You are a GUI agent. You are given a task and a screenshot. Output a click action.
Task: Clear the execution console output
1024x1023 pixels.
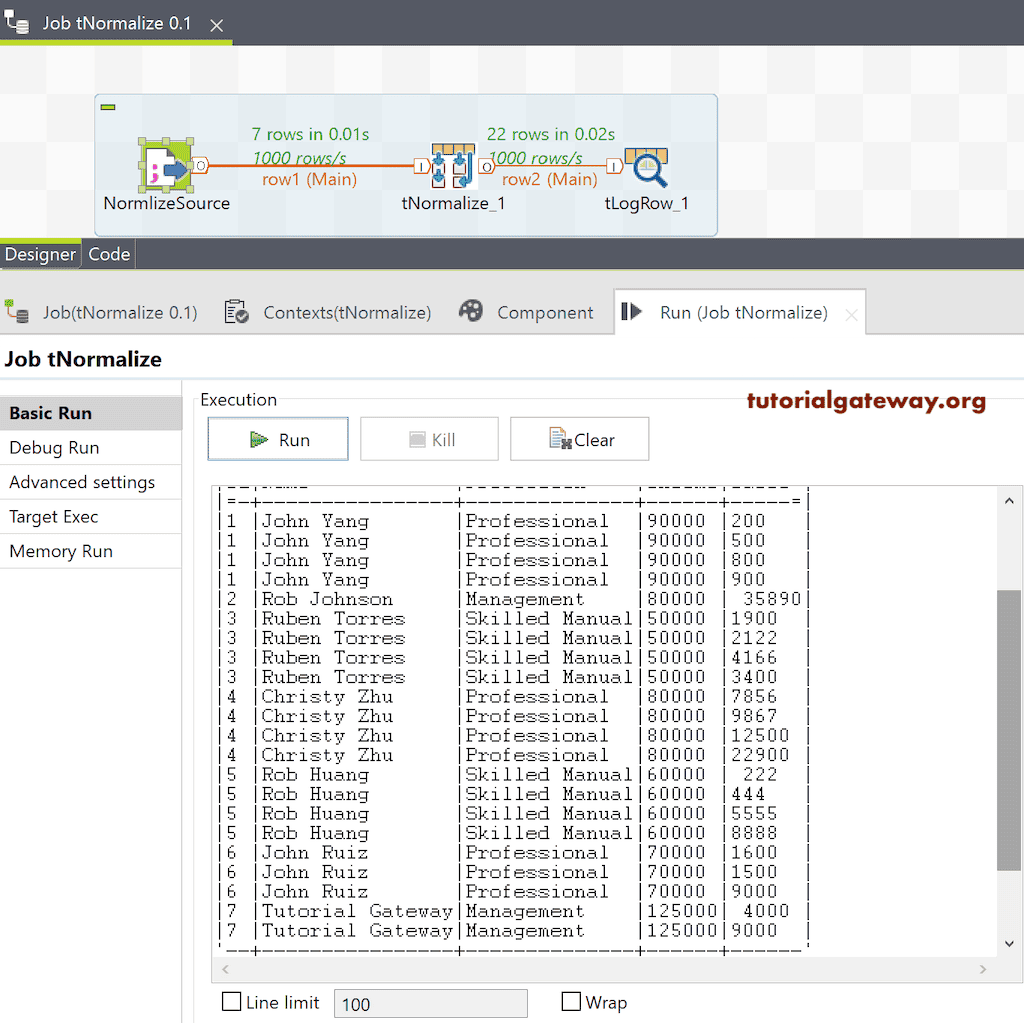pyautogui.click(x=580, y=438)
